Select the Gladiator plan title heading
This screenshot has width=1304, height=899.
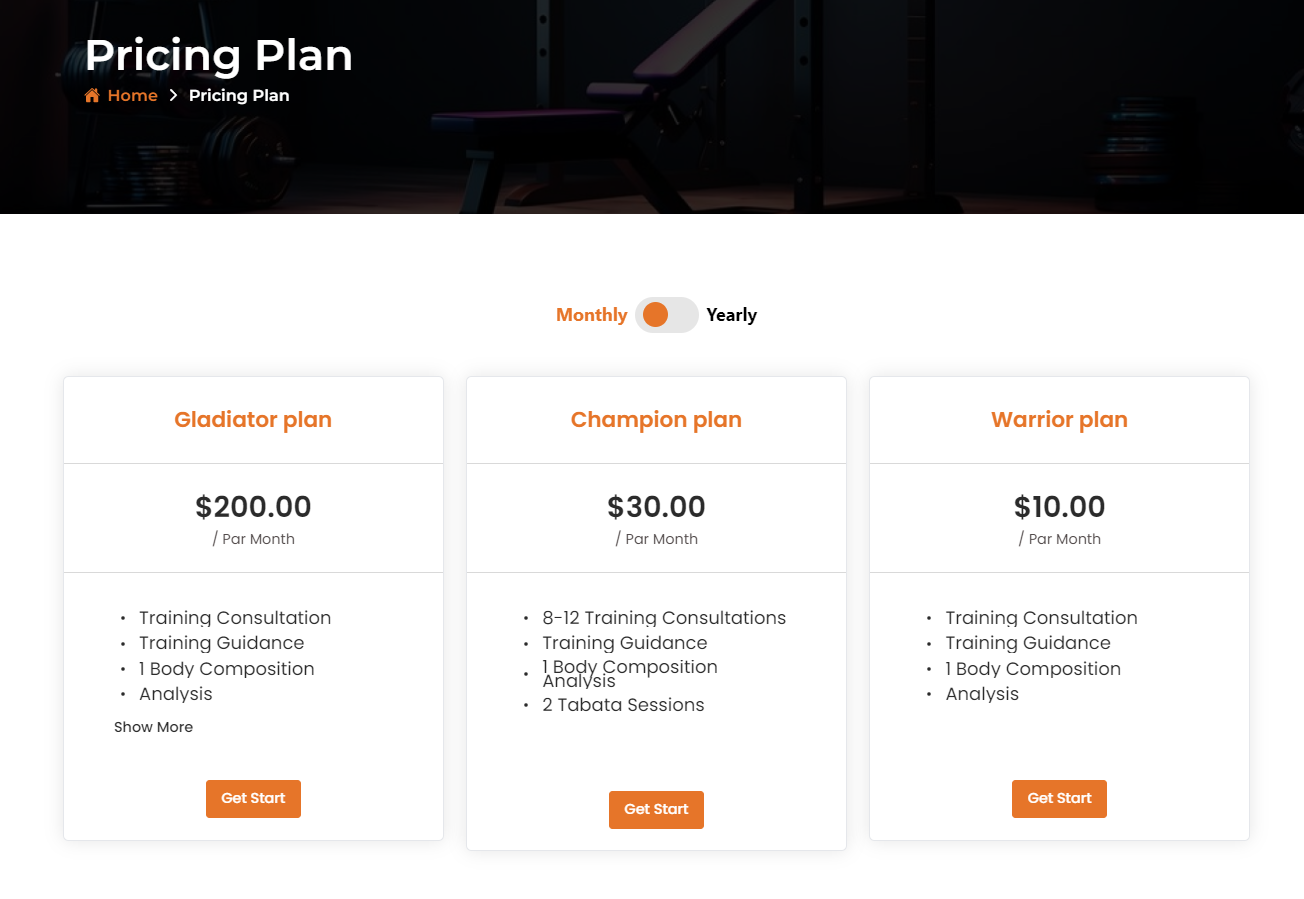253,419
